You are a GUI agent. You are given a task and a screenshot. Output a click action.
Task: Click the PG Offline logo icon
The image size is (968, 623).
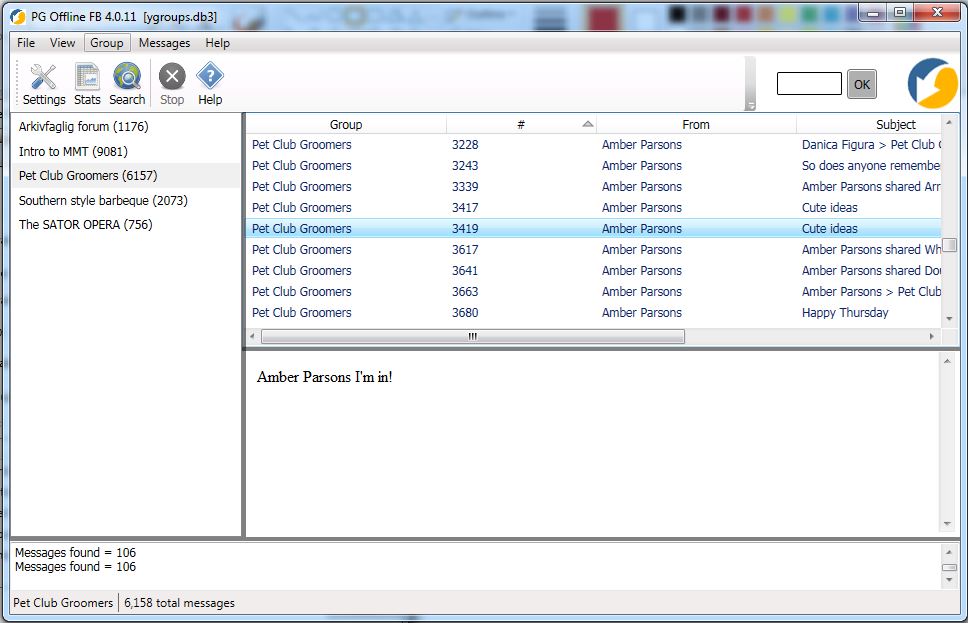tap(932, 83)
